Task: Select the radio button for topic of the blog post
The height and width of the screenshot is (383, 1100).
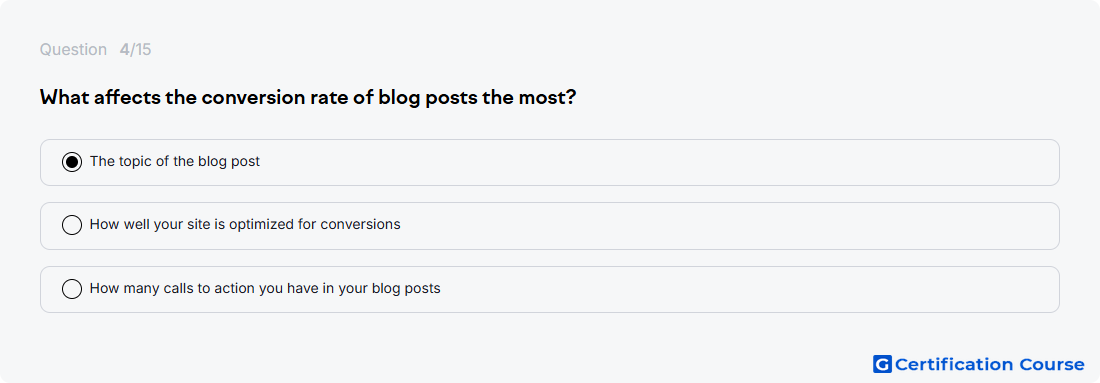Action: click(72, 162)
